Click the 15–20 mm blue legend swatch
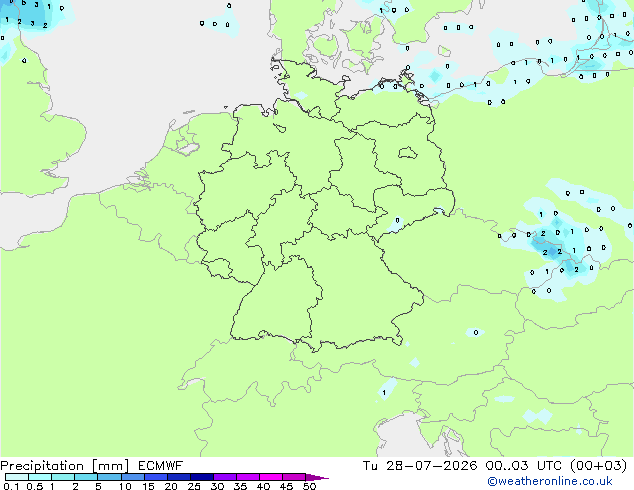Image resolution: width=634 pixels, height=490 pixels. coord(156,477)
